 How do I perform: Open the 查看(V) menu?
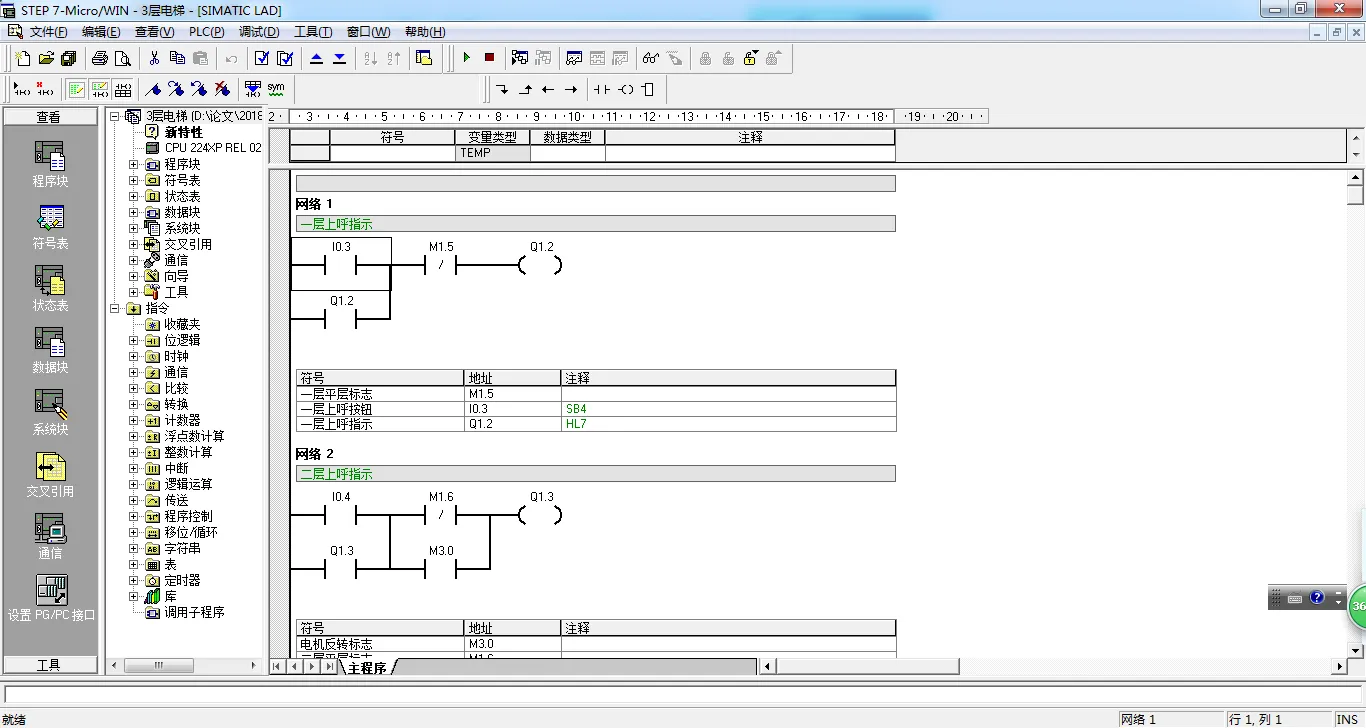[154, 32]
